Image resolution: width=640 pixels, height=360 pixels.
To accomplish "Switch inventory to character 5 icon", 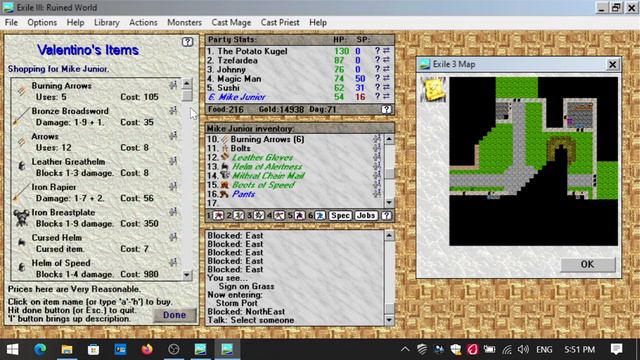I will 300,216.
